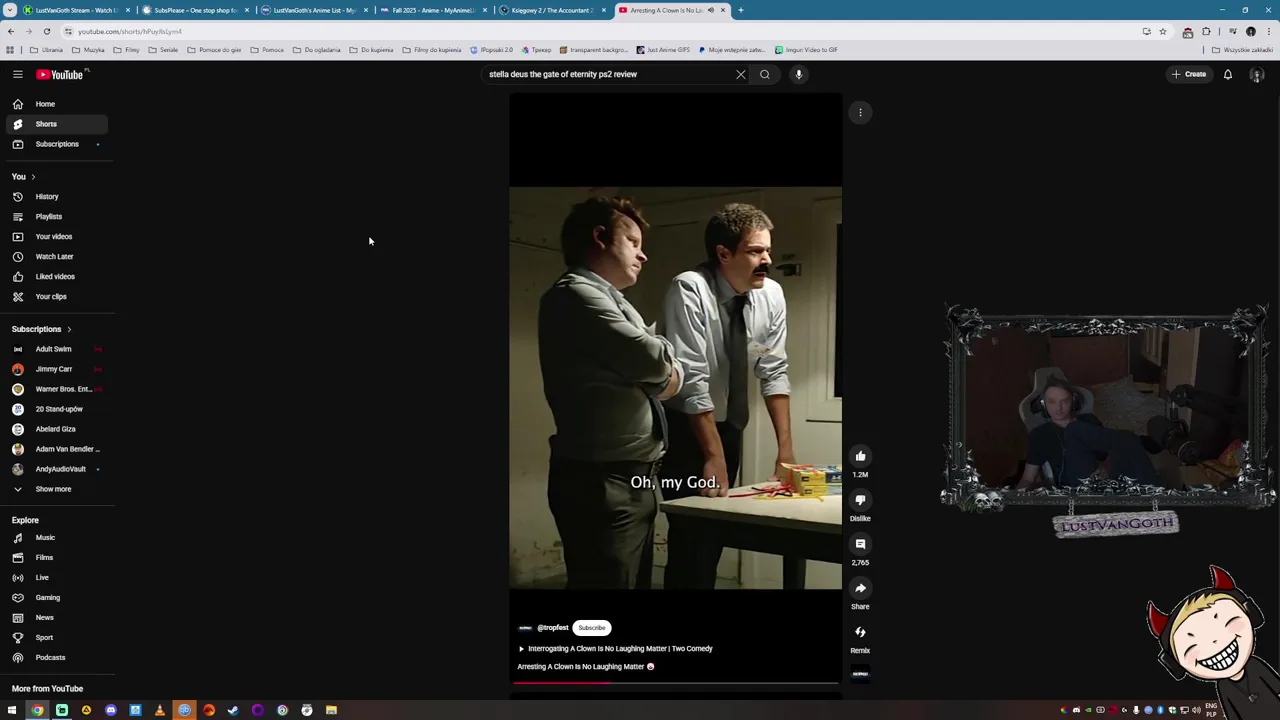Open Music in Explore

(56, 537)
